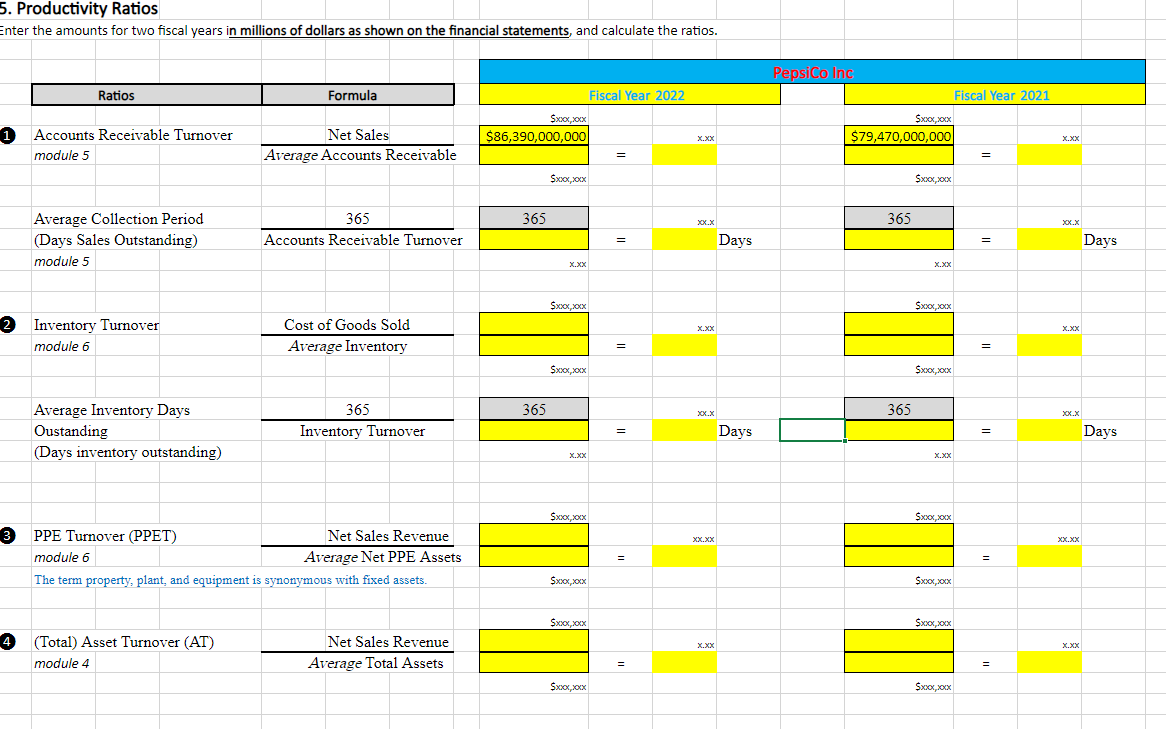
Task: Click the 'Average Net PPE Assets' formula text
Action: [383, 557]
